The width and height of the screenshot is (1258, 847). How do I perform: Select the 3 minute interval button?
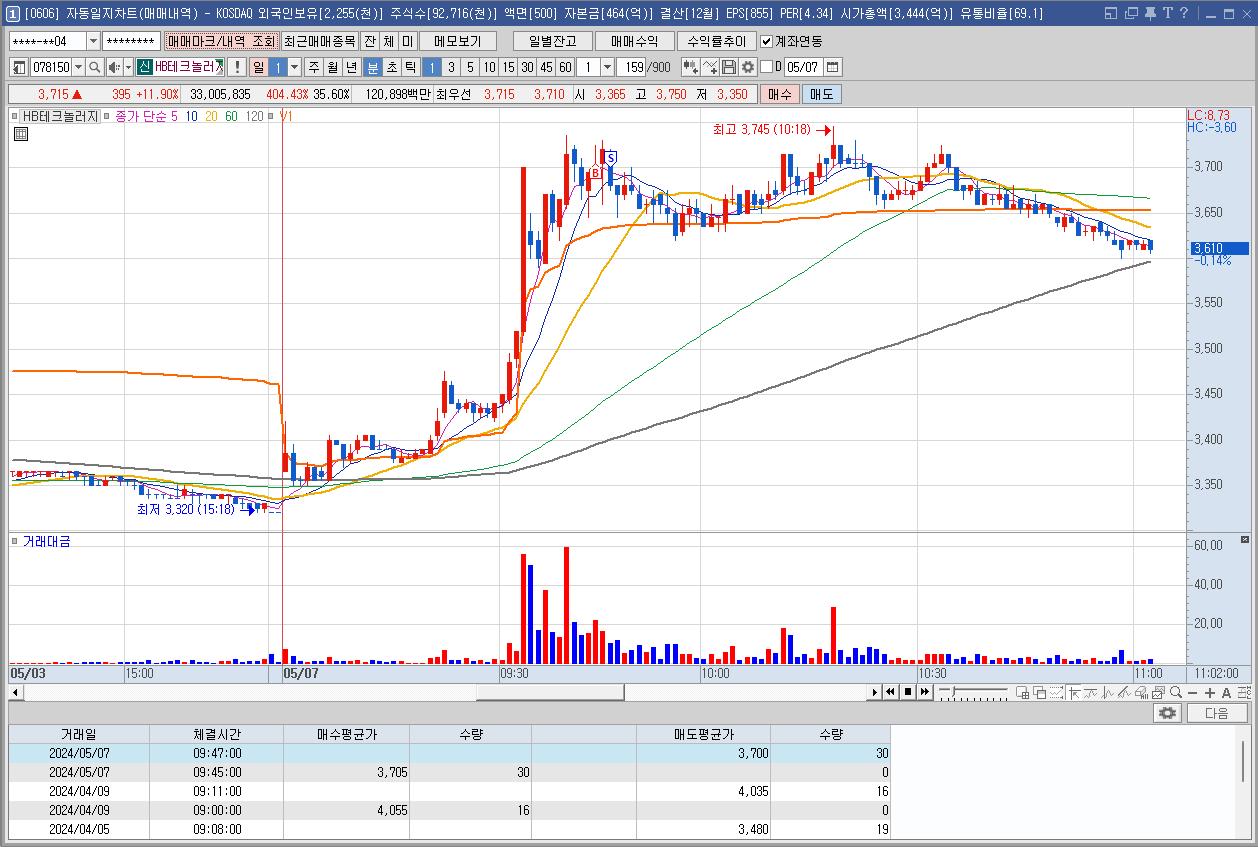(x=451, y=67)
